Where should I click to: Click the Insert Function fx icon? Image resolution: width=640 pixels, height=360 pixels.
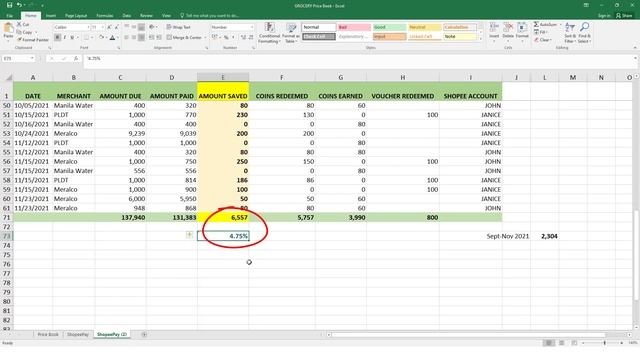(76, 58)
